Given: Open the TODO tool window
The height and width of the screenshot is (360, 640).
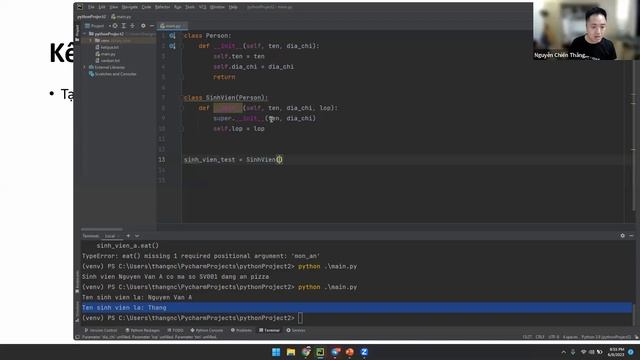Looking at the screenshot, I should click(176, 330).
